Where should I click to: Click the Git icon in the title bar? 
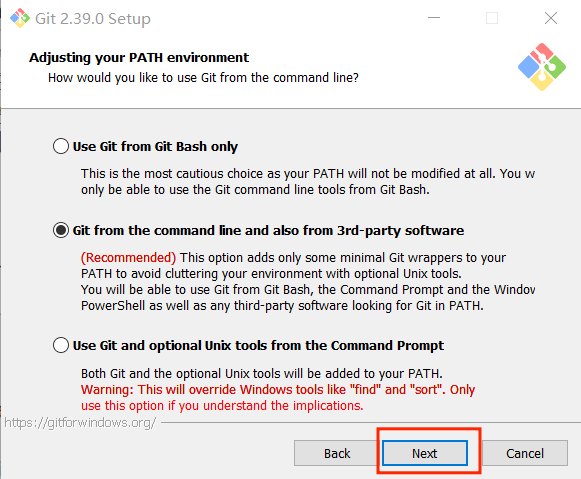point(20,18)
